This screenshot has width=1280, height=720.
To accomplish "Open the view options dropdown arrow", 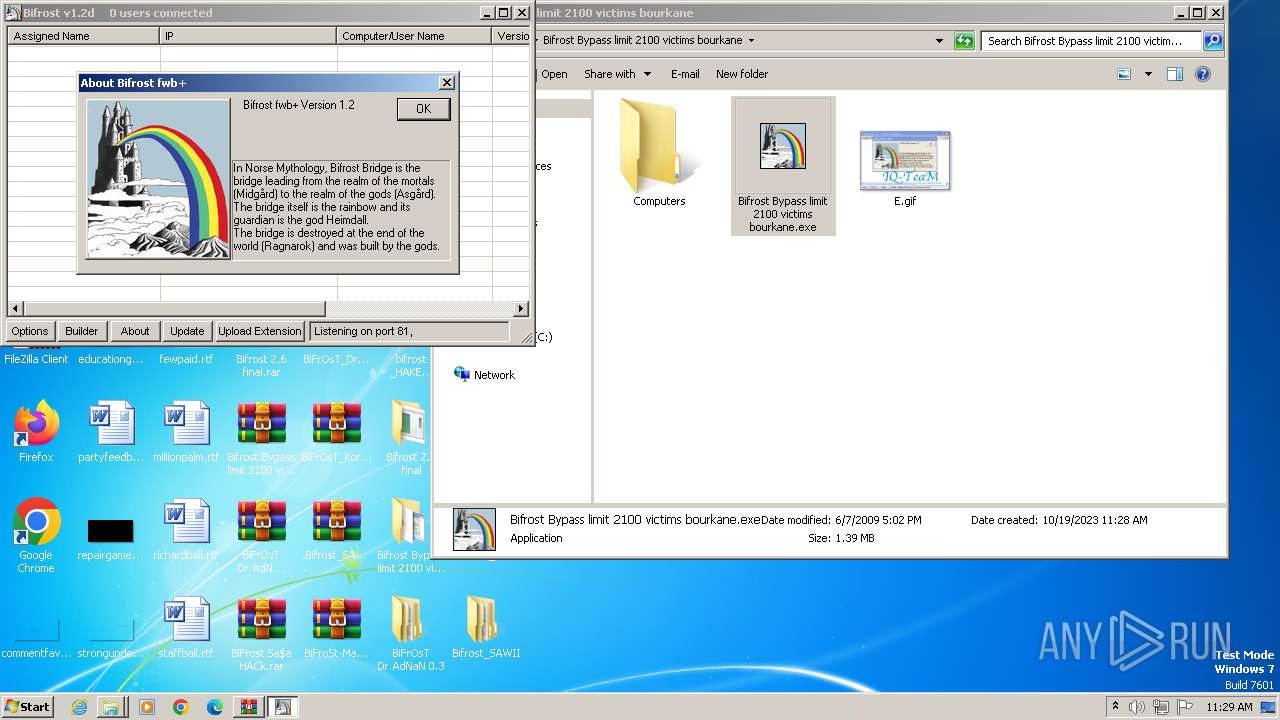I will 1148,74.
